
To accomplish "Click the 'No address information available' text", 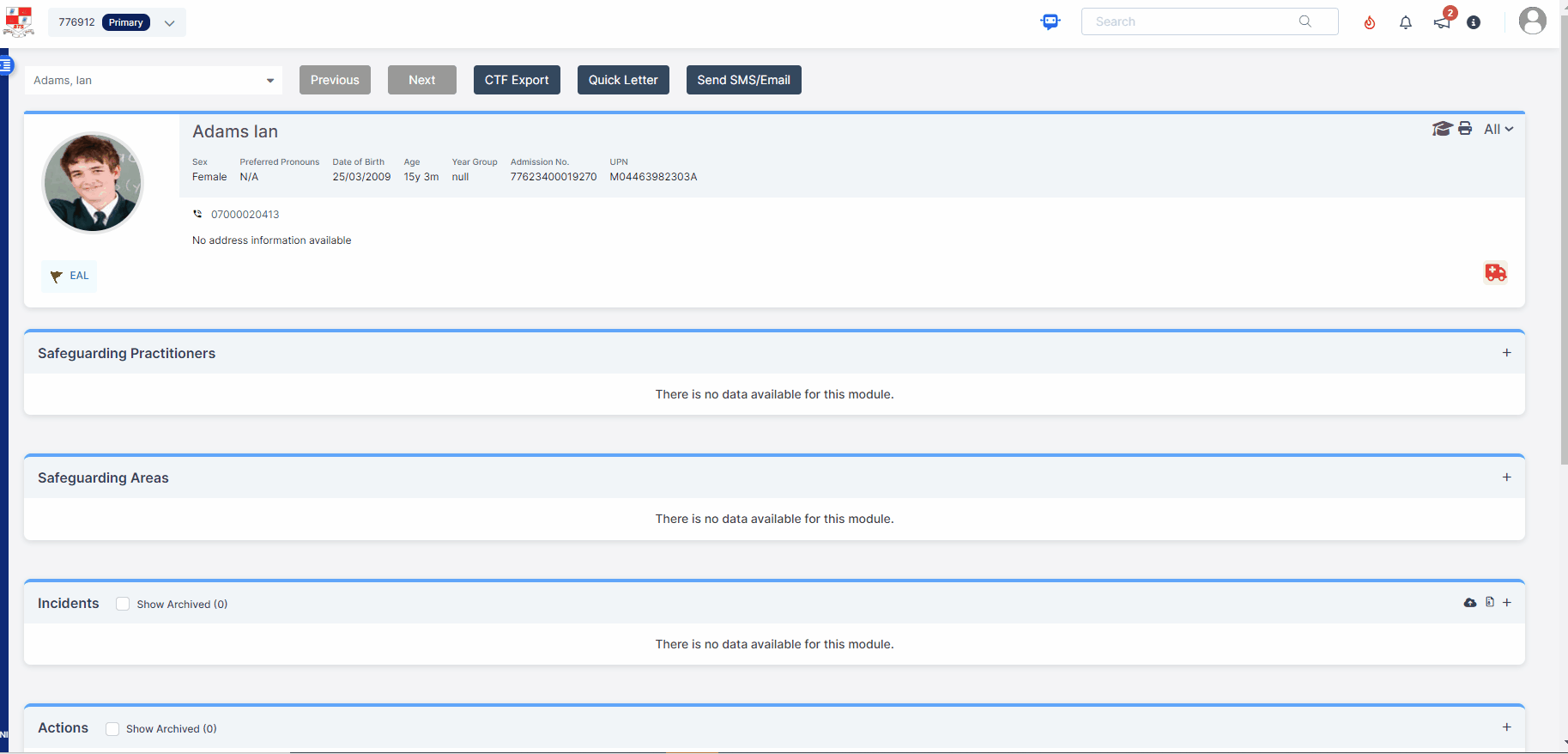I will point(272,240).
